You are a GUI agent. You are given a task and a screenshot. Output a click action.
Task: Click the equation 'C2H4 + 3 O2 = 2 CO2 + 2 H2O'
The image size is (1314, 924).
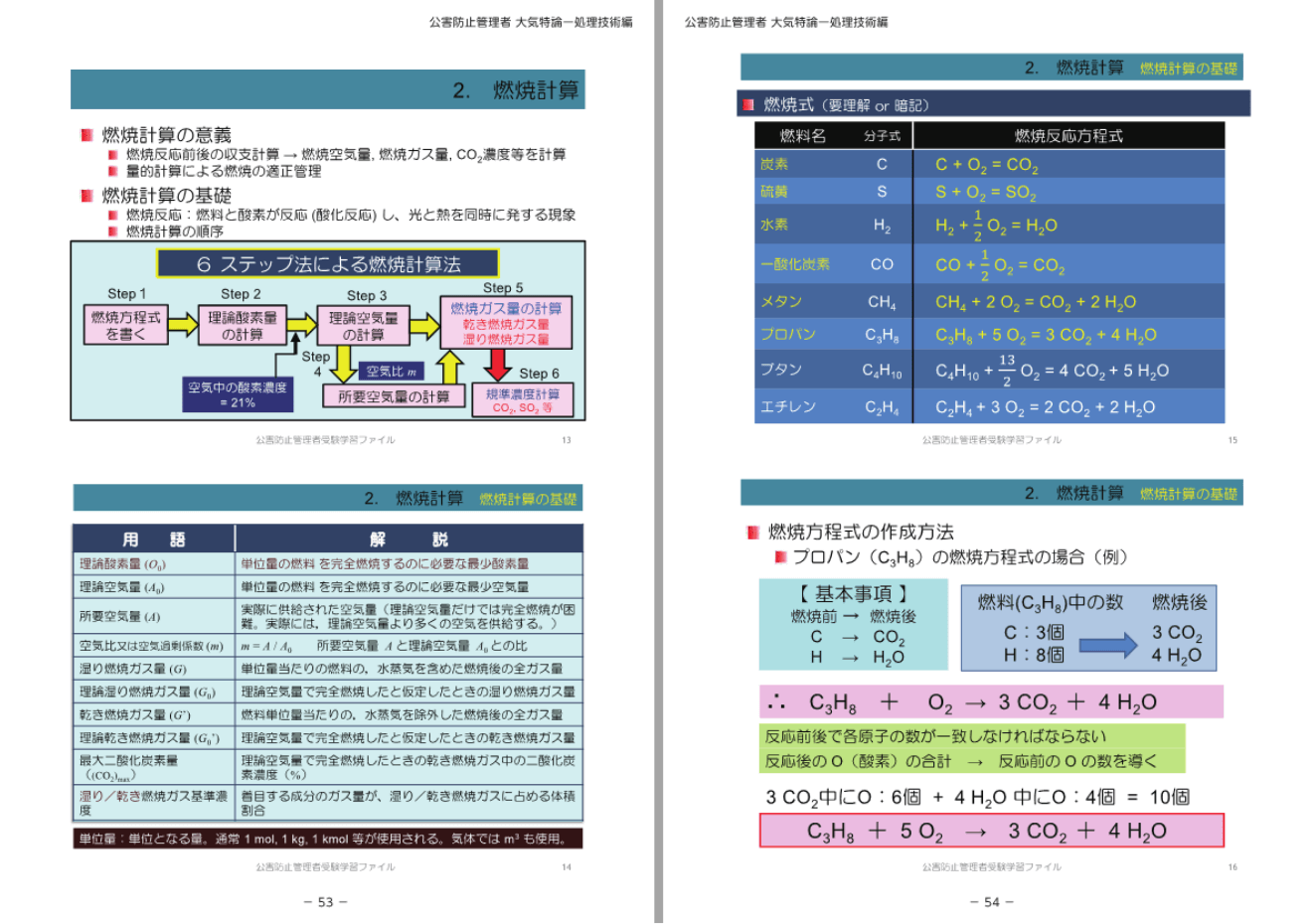coord(1045,407)
